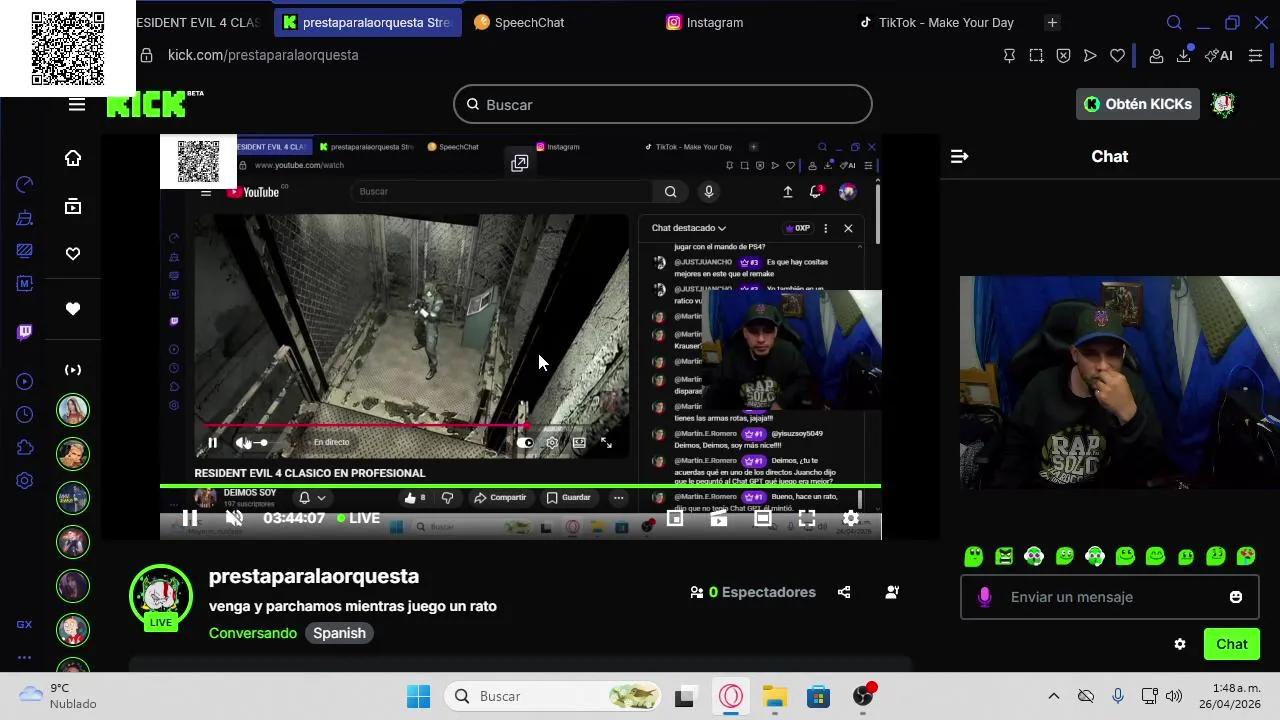Viewport: 1280px width, 720px height.
Task: Click the purple microphone in the message box
Action: tap(985, 597)
